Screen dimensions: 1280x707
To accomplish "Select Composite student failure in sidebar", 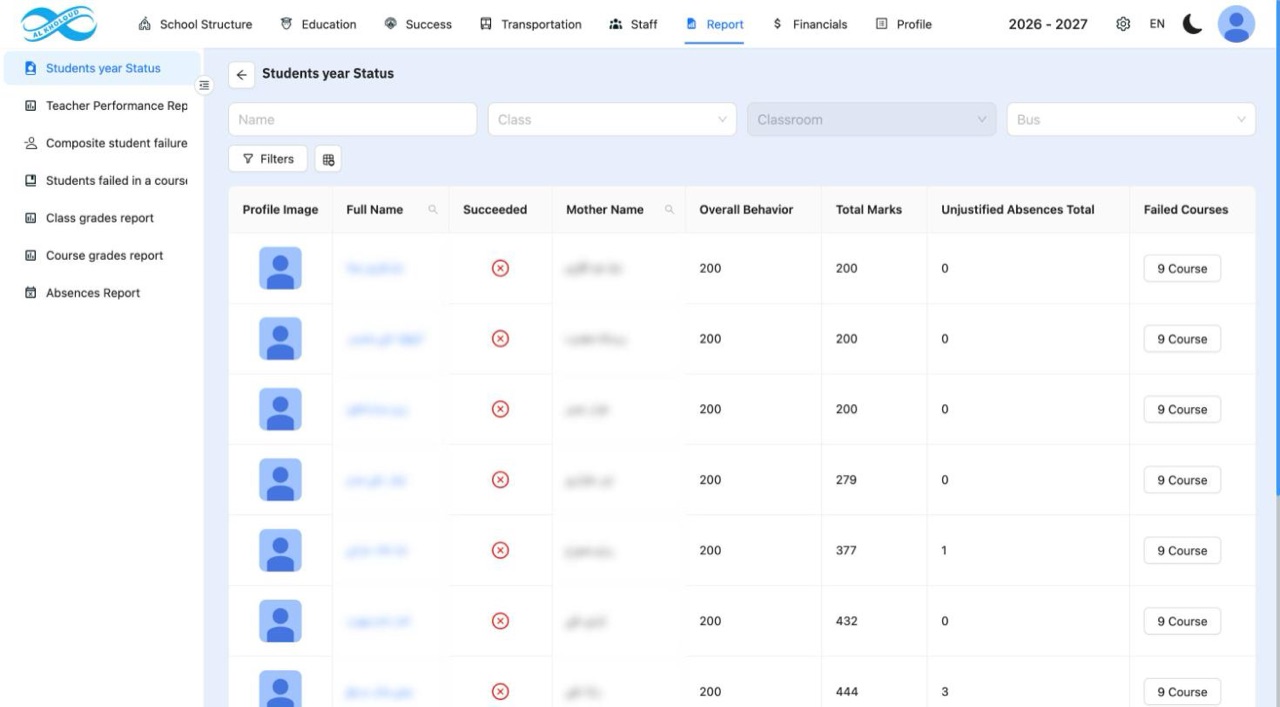I will (104, 143).
